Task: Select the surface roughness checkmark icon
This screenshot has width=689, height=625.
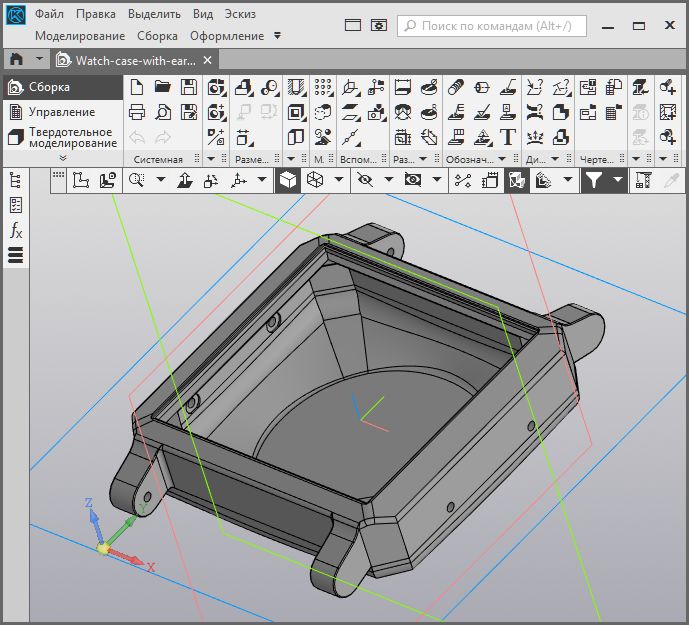Action: pos(482,112)
